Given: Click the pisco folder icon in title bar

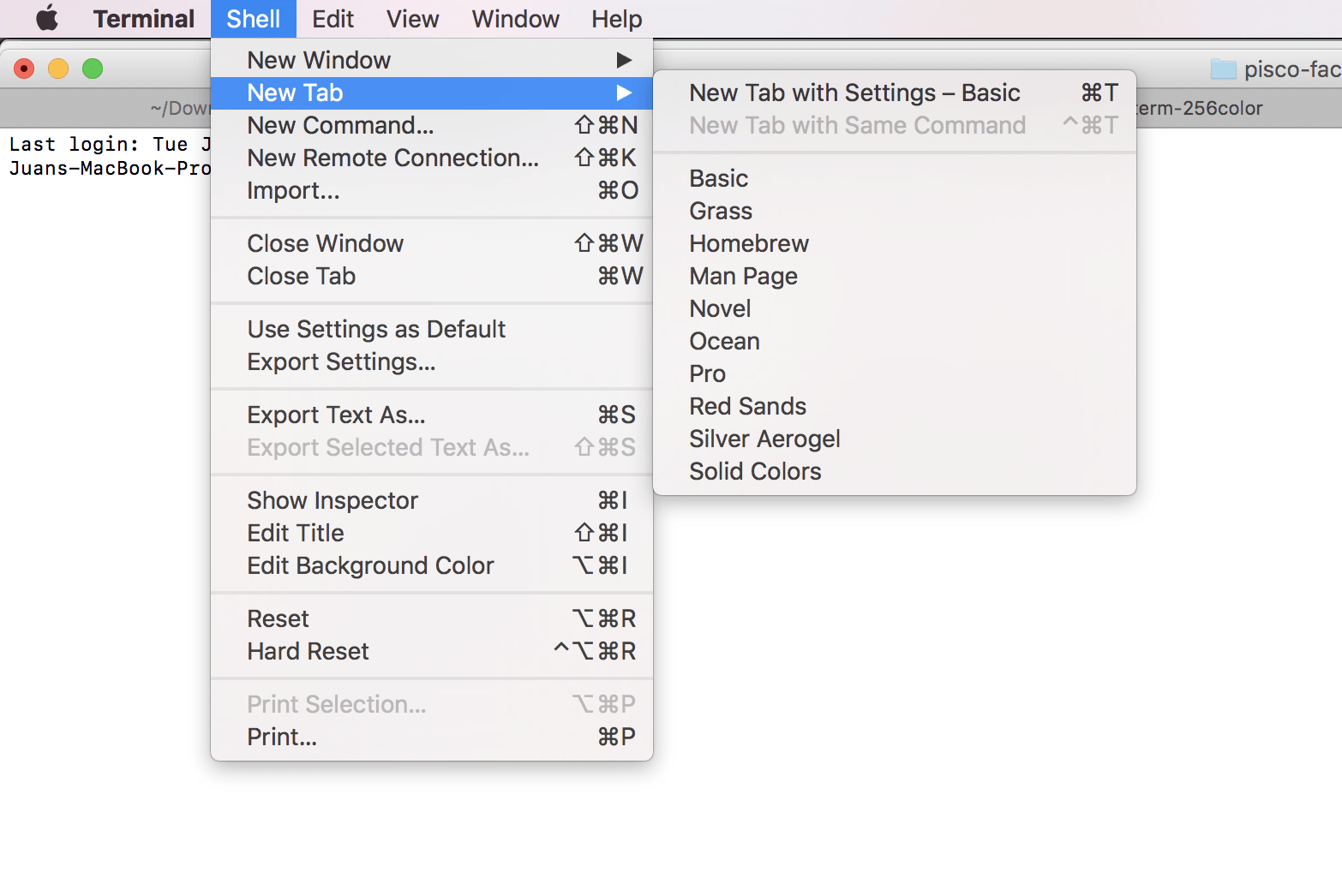Looking at the screenshot, I should pyautogui.click(x=1223, y=69).
